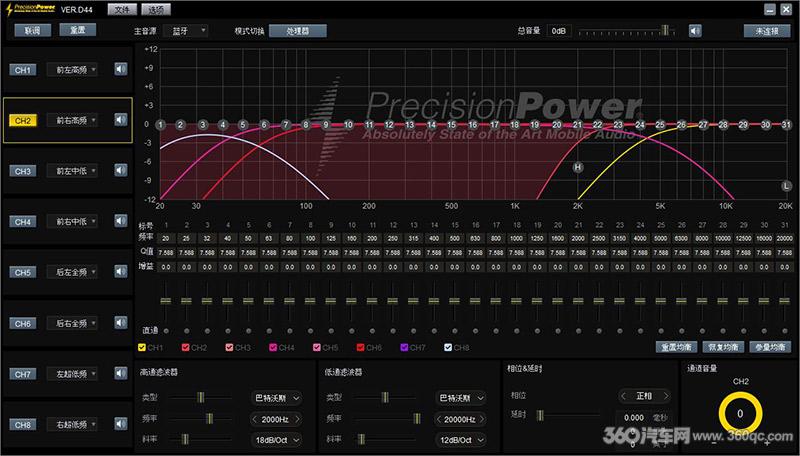Toggle the CH6 curve checkbox

[360, 347]
